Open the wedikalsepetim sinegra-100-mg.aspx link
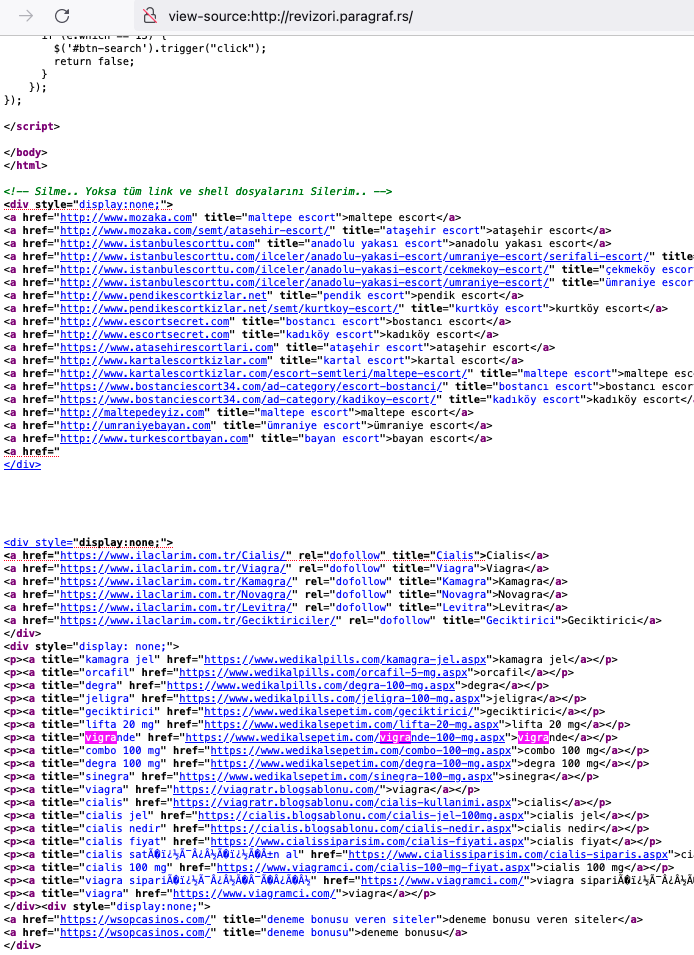The height and width of the screenshot is (955, 694). pyautogui.click(x=336, y=777)
